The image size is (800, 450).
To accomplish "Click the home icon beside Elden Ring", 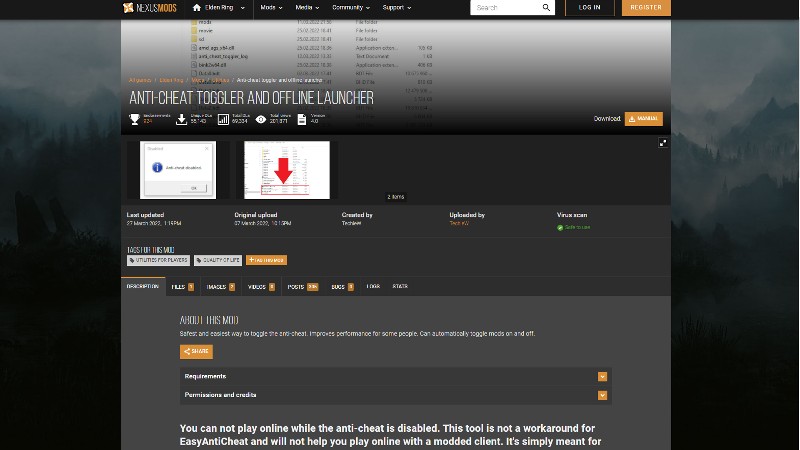I will [196, 8].
